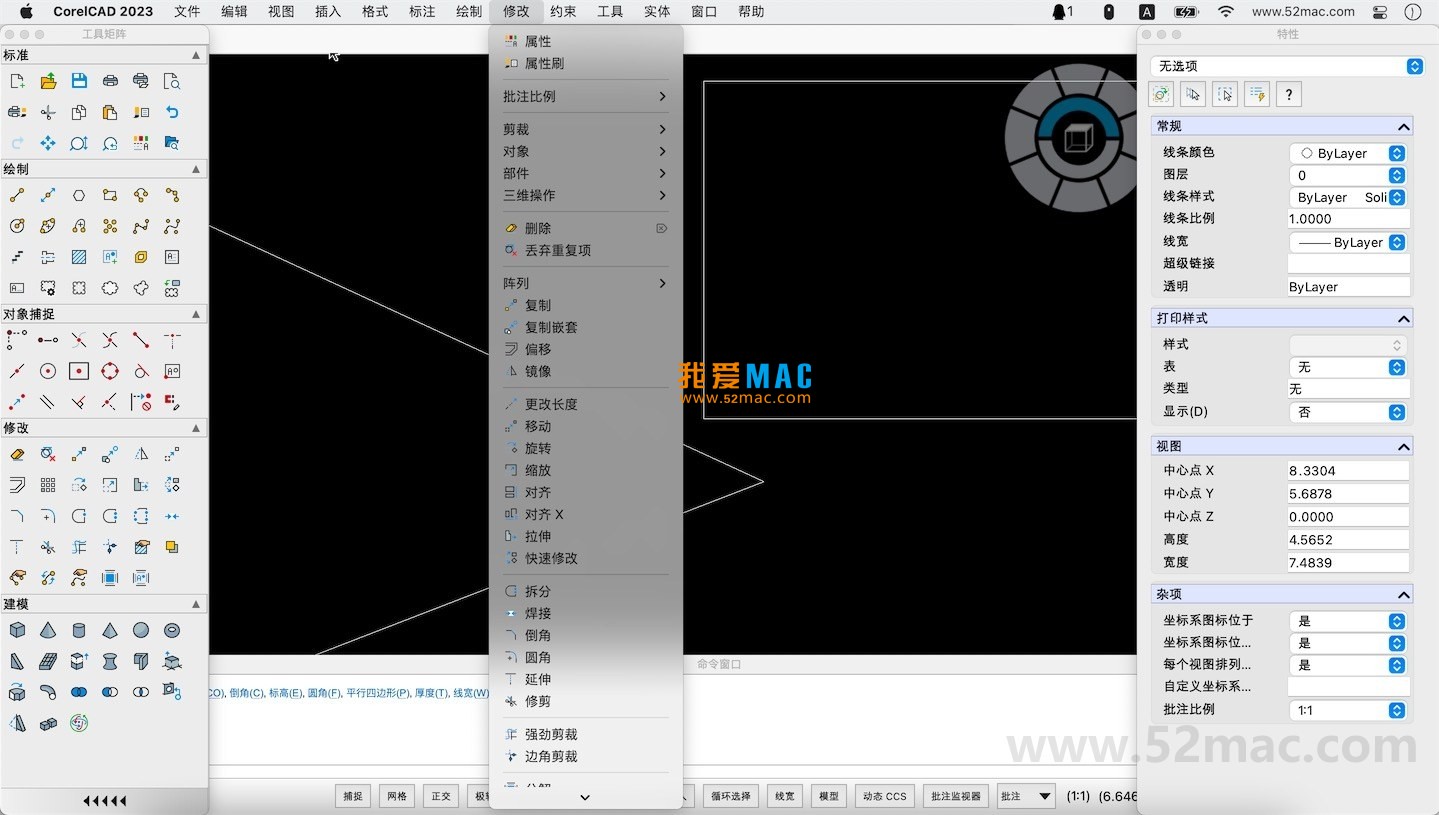1439x815 pixels.
Task: Select the Circle tool in 绘制
Action: click(17, 226)
